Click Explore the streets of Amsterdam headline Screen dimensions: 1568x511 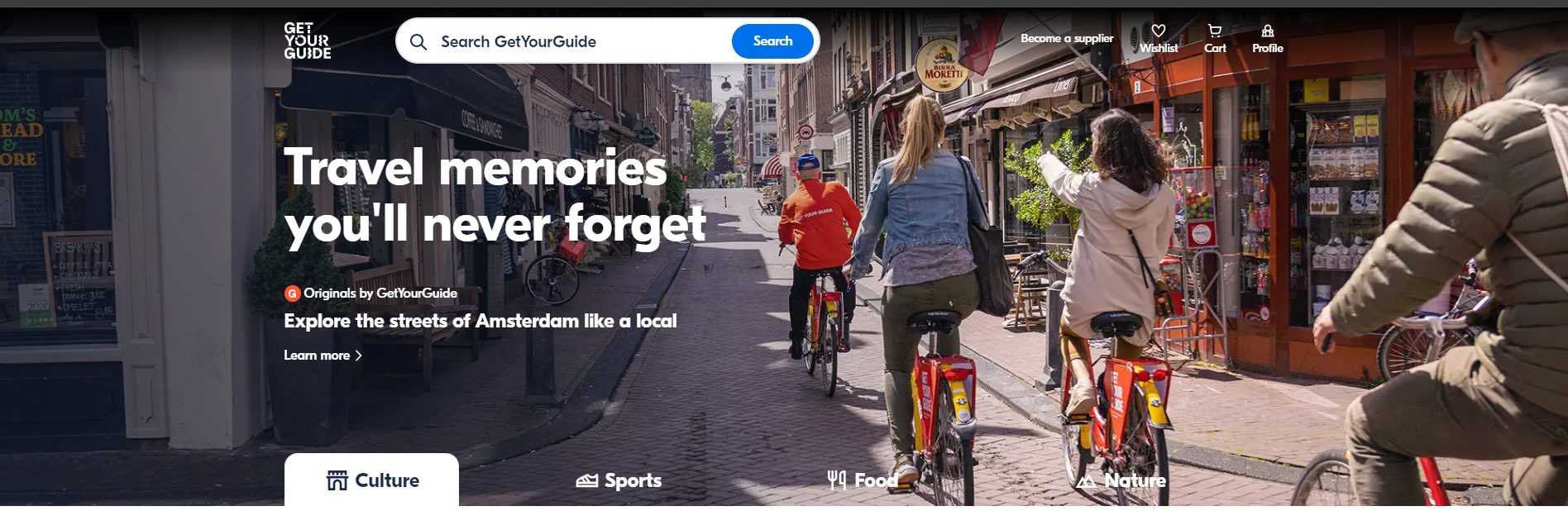[480, 321]
